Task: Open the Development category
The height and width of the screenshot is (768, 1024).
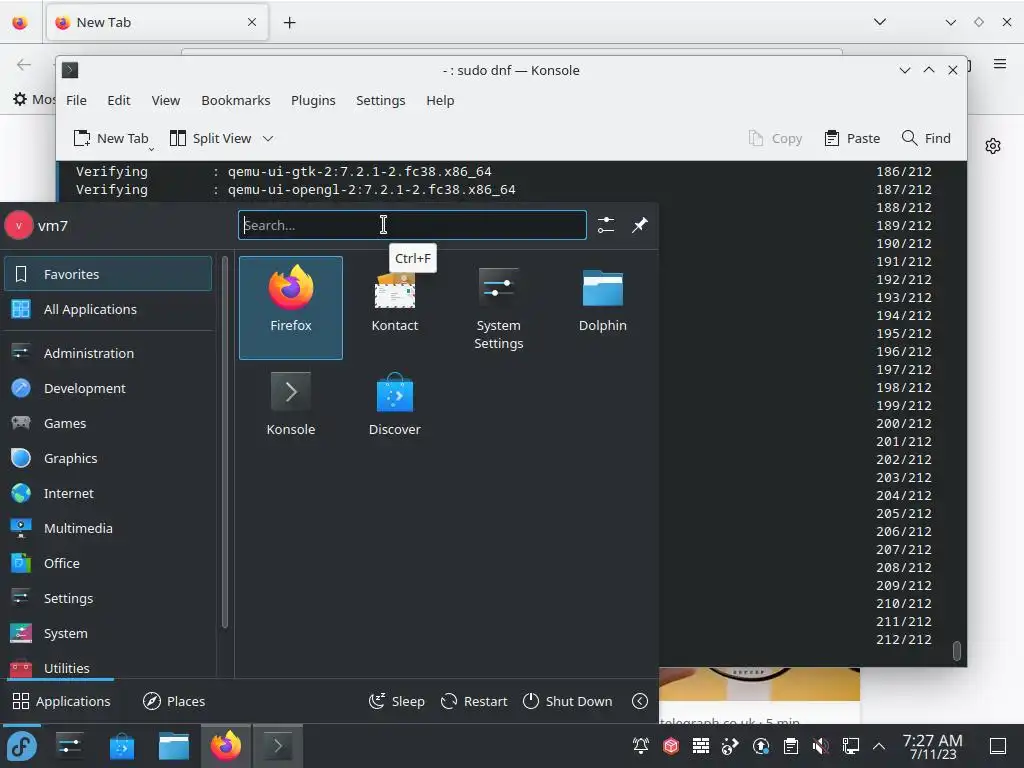Action: click(108, 389)
